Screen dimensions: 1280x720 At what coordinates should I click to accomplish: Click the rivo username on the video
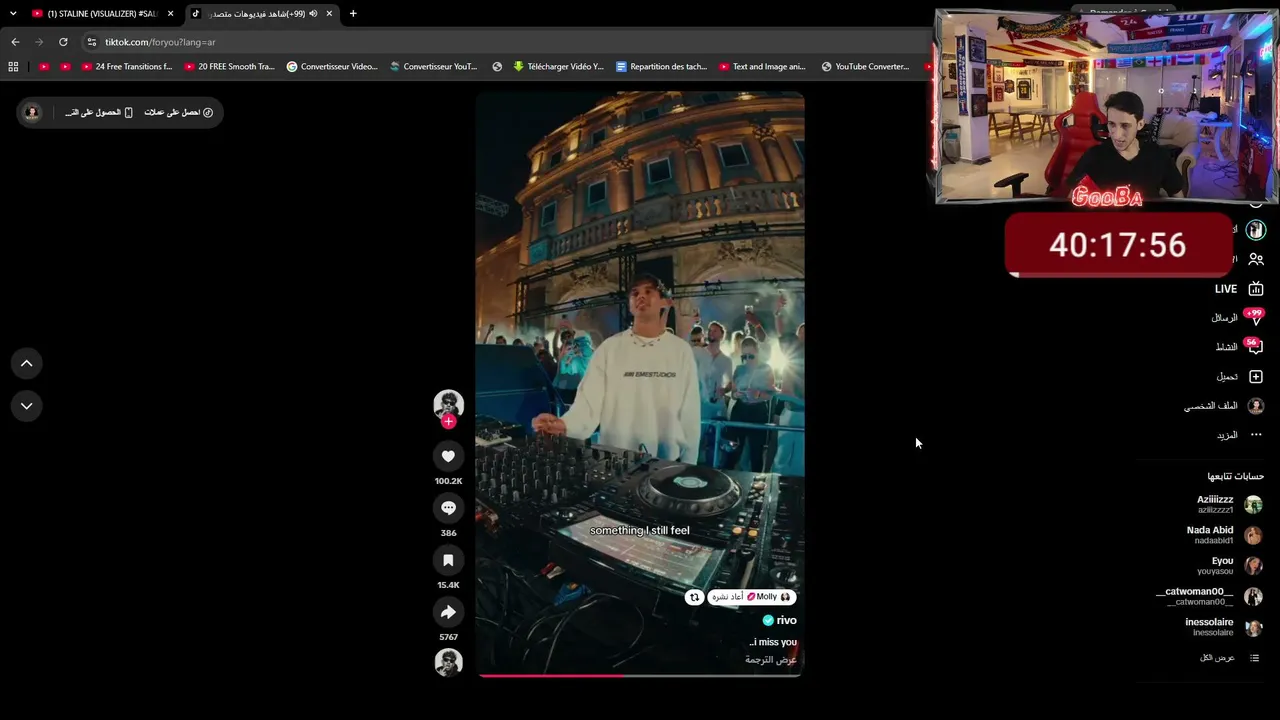787,621
